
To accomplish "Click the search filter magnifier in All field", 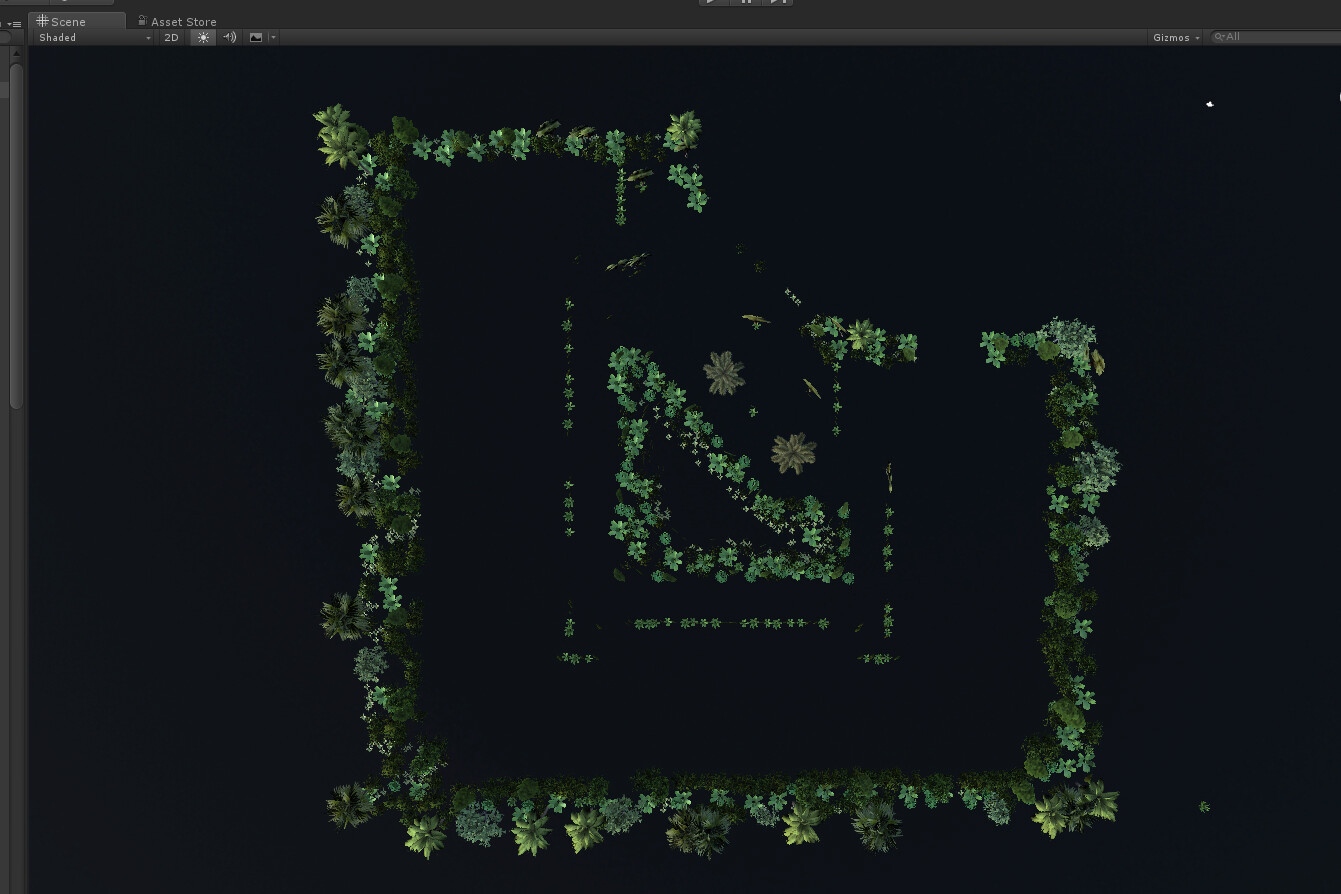I will (x=1220, y=36).
